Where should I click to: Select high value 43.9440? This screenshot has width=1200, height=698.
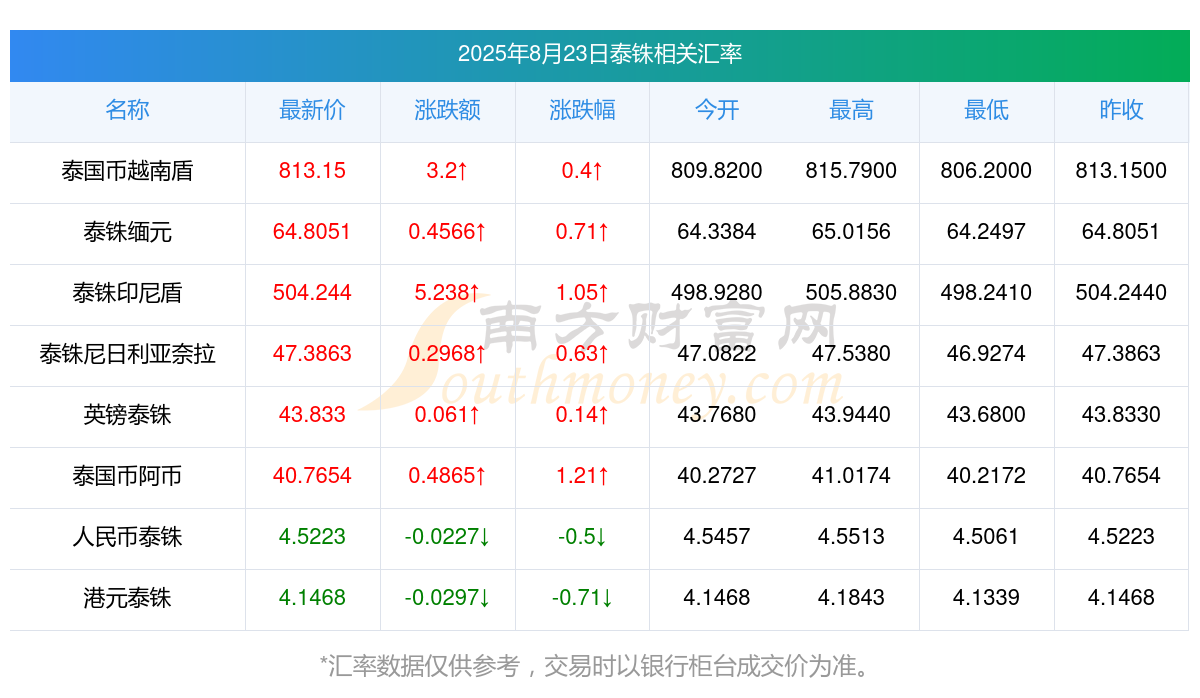click(x=851, y=415)
